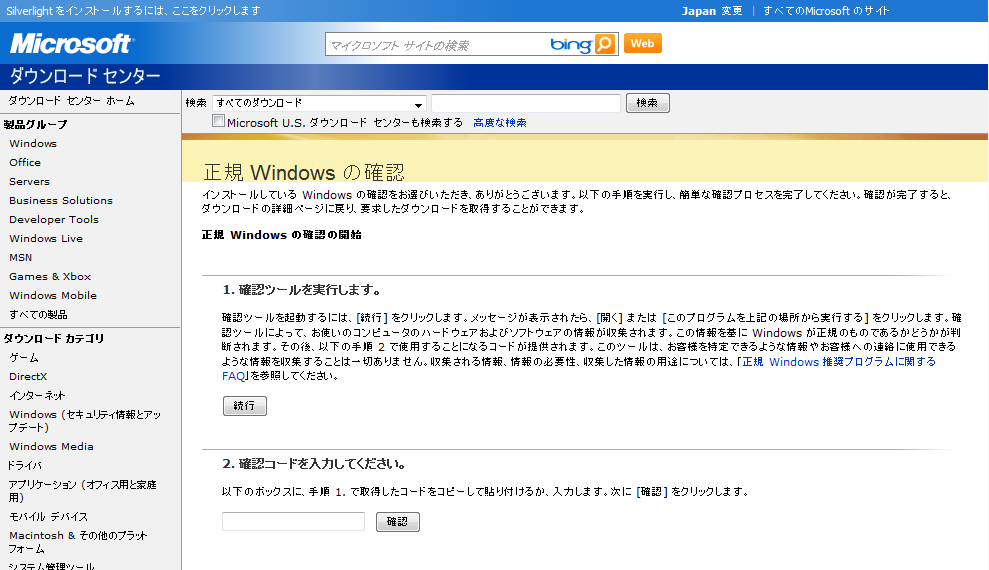This screenshot has width=989, height=570.
Task: Click the 続行 button
Action: pyautogui.click(x=245, y=405)
